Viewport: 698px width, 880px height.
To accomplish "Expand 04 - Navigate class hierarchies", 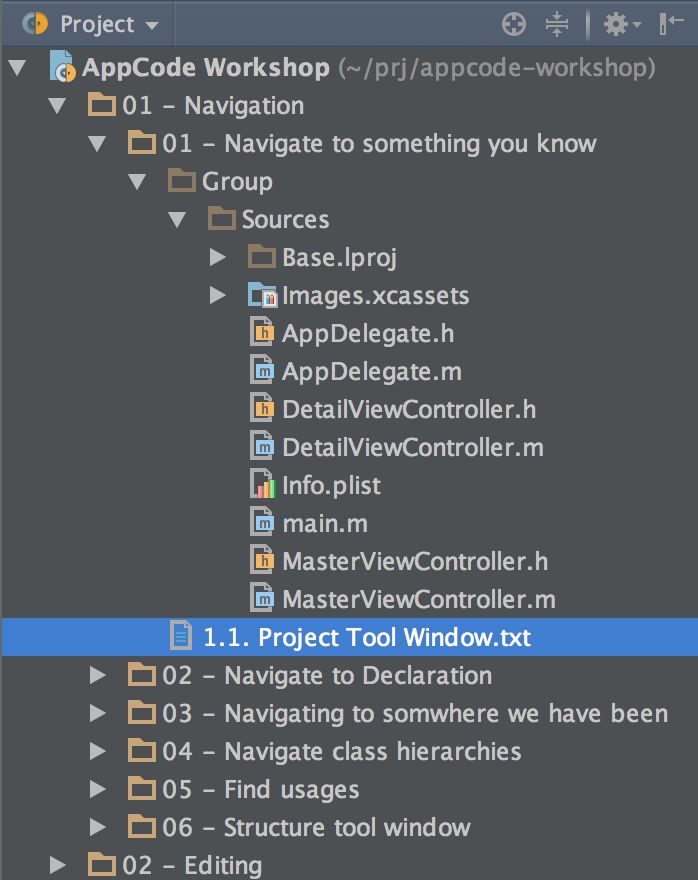I will (x=98, y=751).
